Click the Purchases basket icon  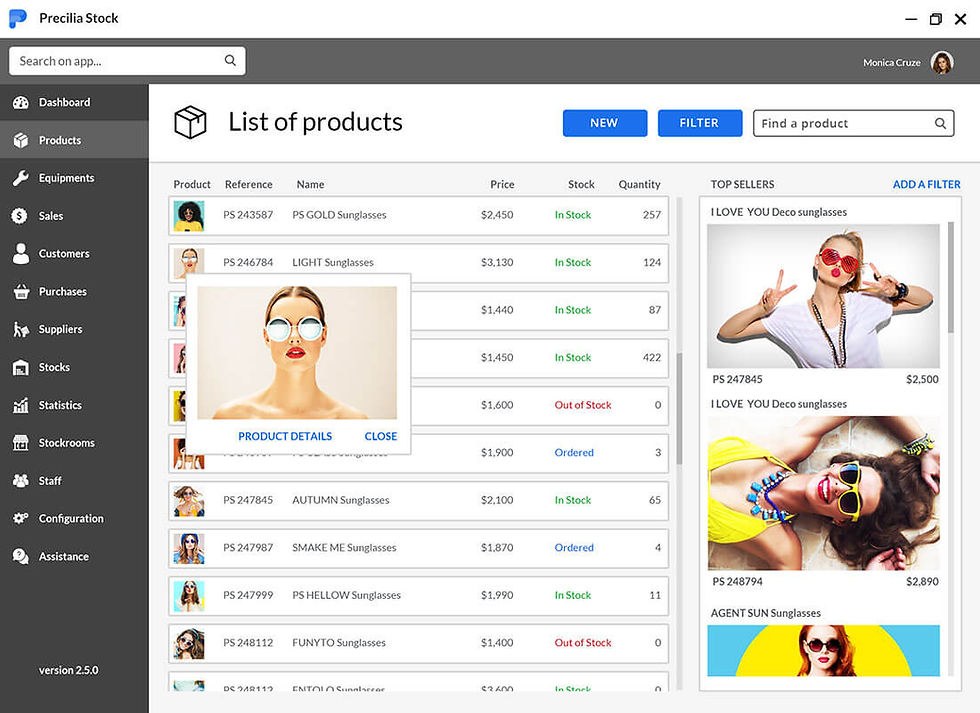(21, 291)
